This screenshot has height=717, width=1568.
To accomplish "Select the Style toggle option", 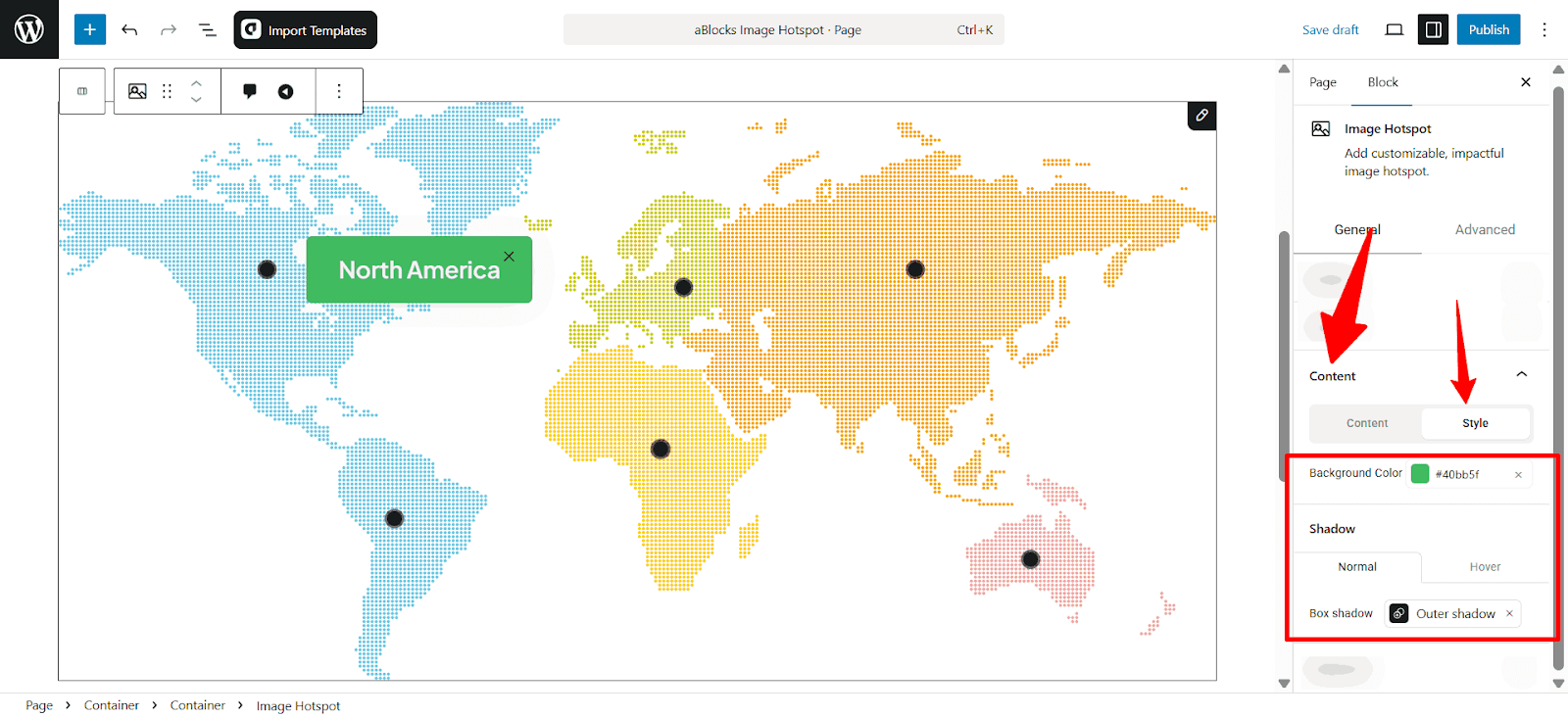I will click(1475, 423).
